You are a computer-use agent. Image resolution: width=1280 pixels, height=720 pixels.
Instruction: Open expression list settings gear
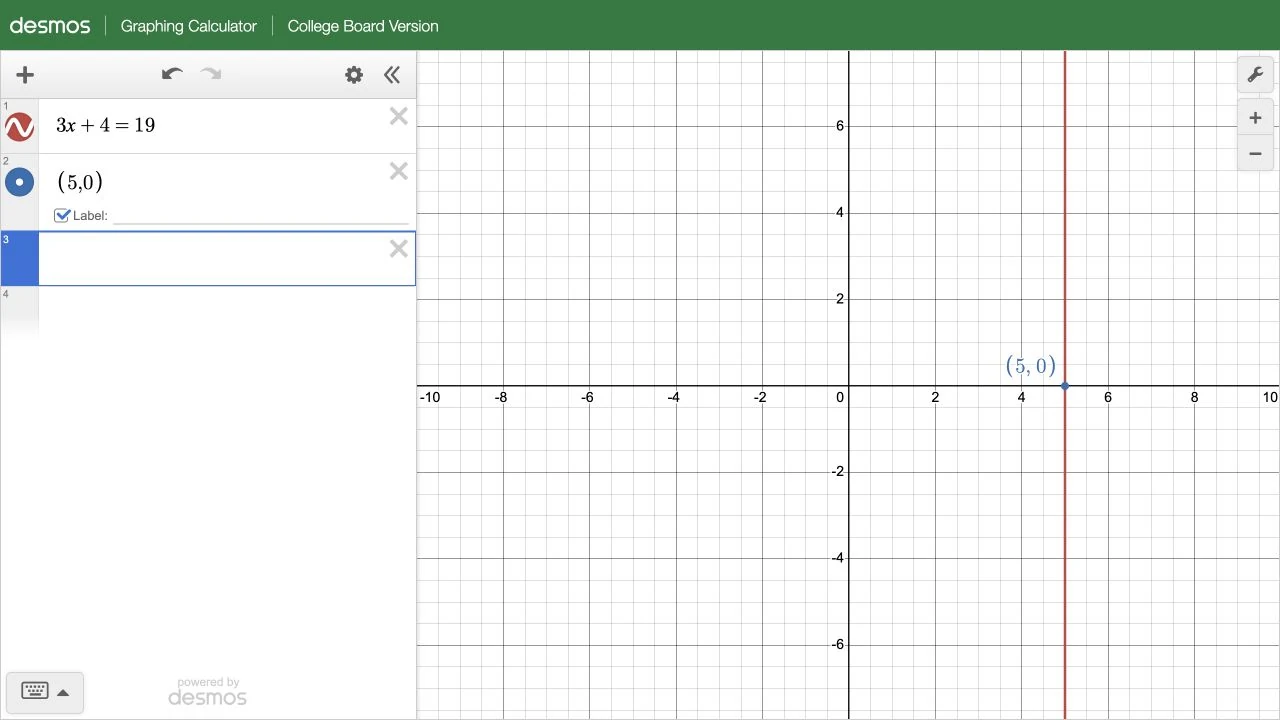tap(354, 74)
